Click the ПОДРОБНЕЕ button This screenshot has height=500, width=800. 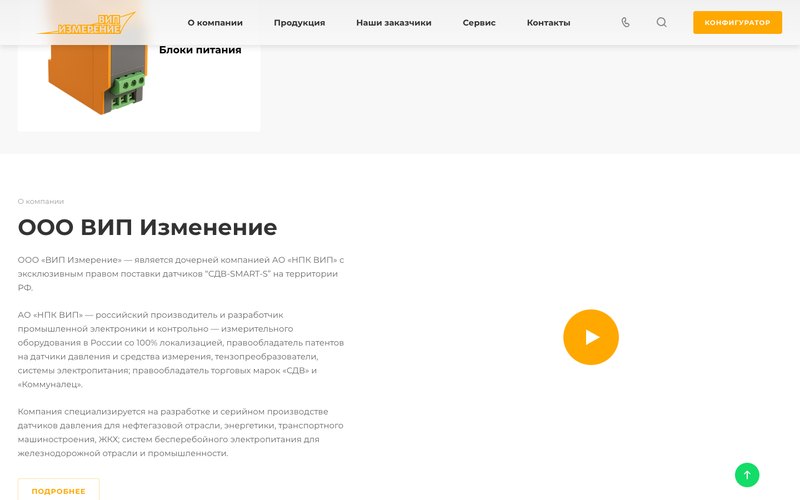[59, 490]
